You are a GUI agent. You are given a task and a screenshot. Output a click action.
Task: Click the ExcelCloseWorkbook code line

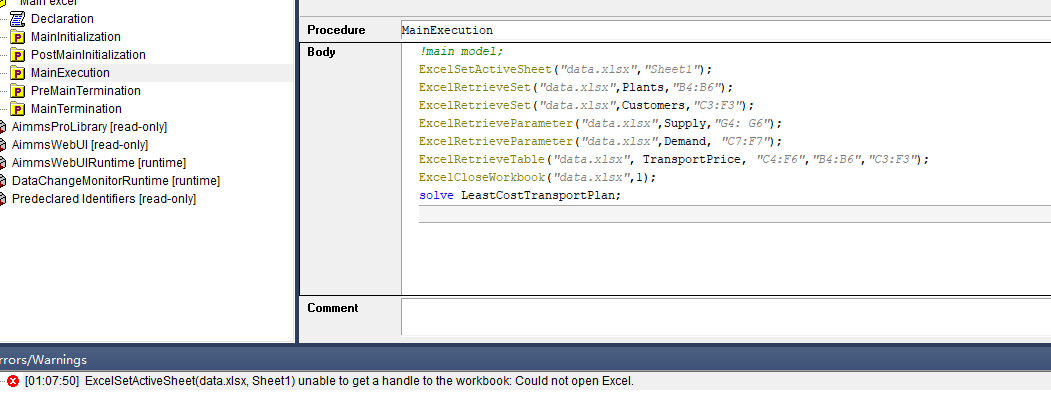(x=538, y=178)
